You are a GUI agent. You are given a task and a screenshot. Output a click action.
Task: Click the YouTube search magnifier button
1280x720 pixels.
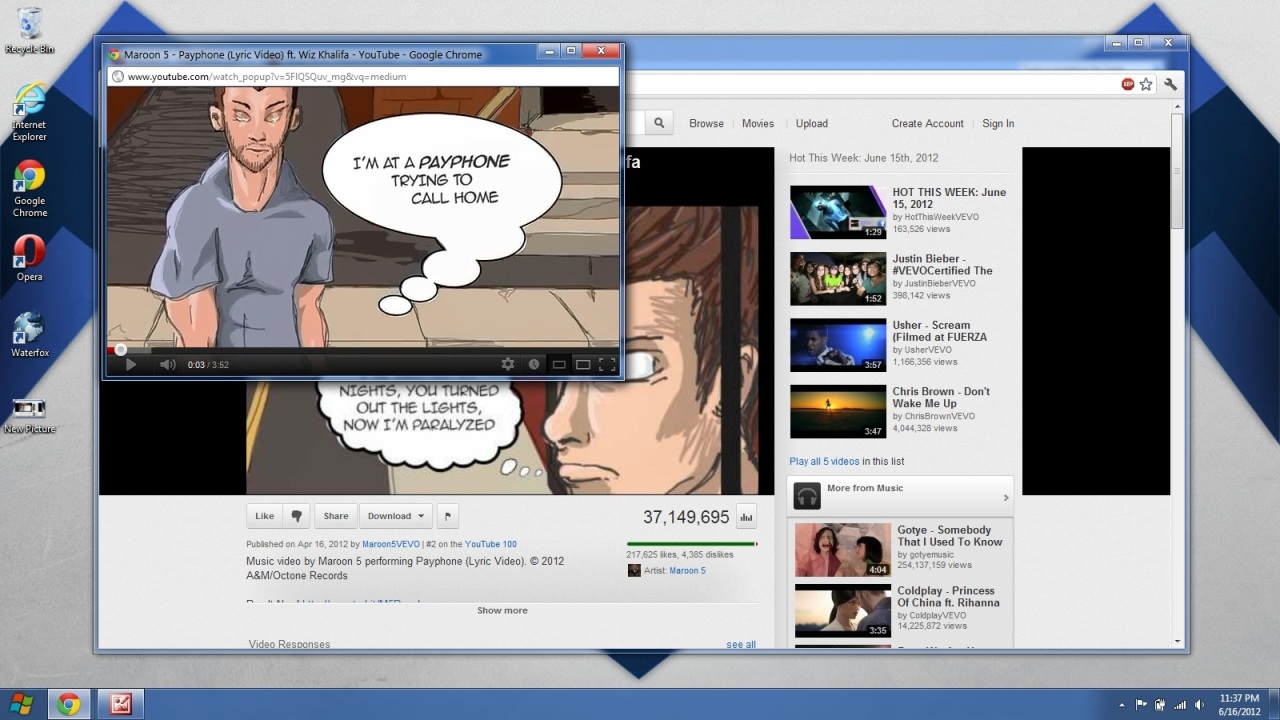click(x=659, y=123)
